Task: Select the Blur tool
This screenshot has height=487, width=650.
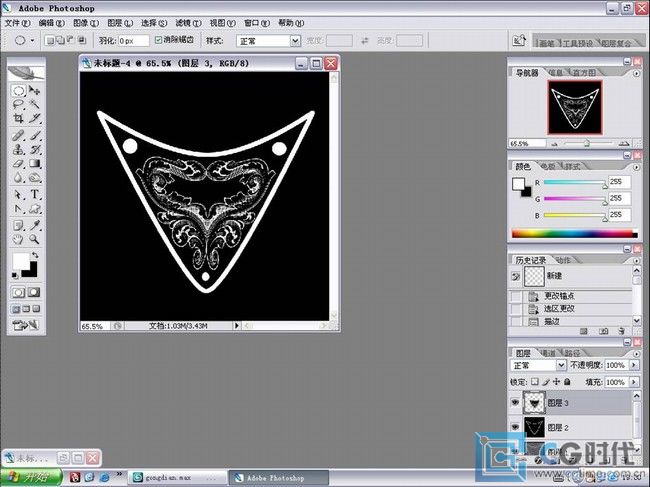Action: click(x=18, y=178)
